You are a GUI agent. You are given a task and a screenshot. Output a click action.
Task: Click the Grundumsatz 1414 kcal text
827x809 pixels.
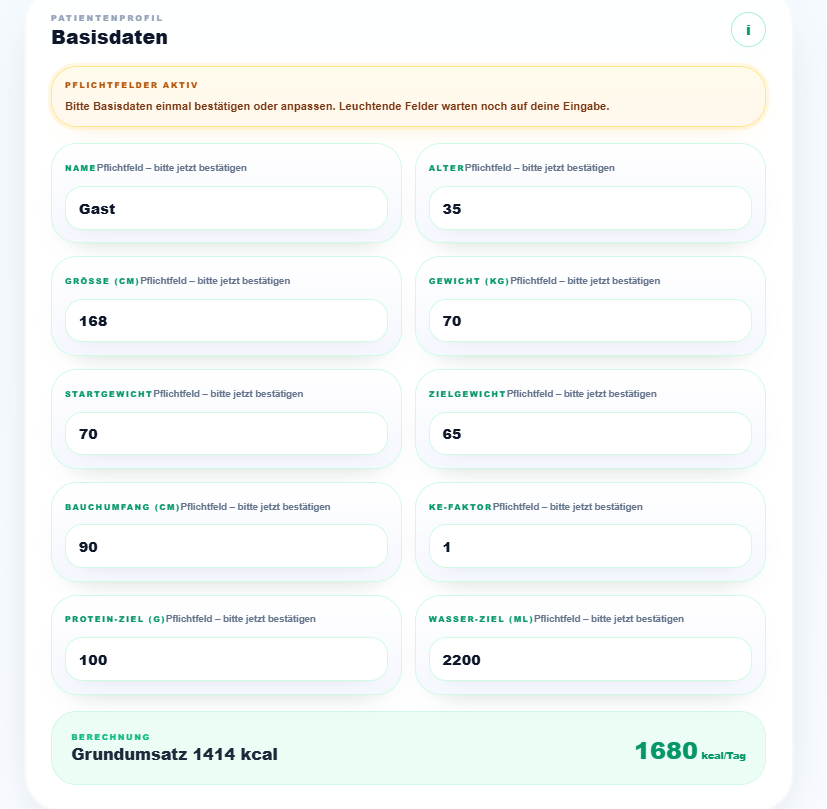tap(175, 754)
